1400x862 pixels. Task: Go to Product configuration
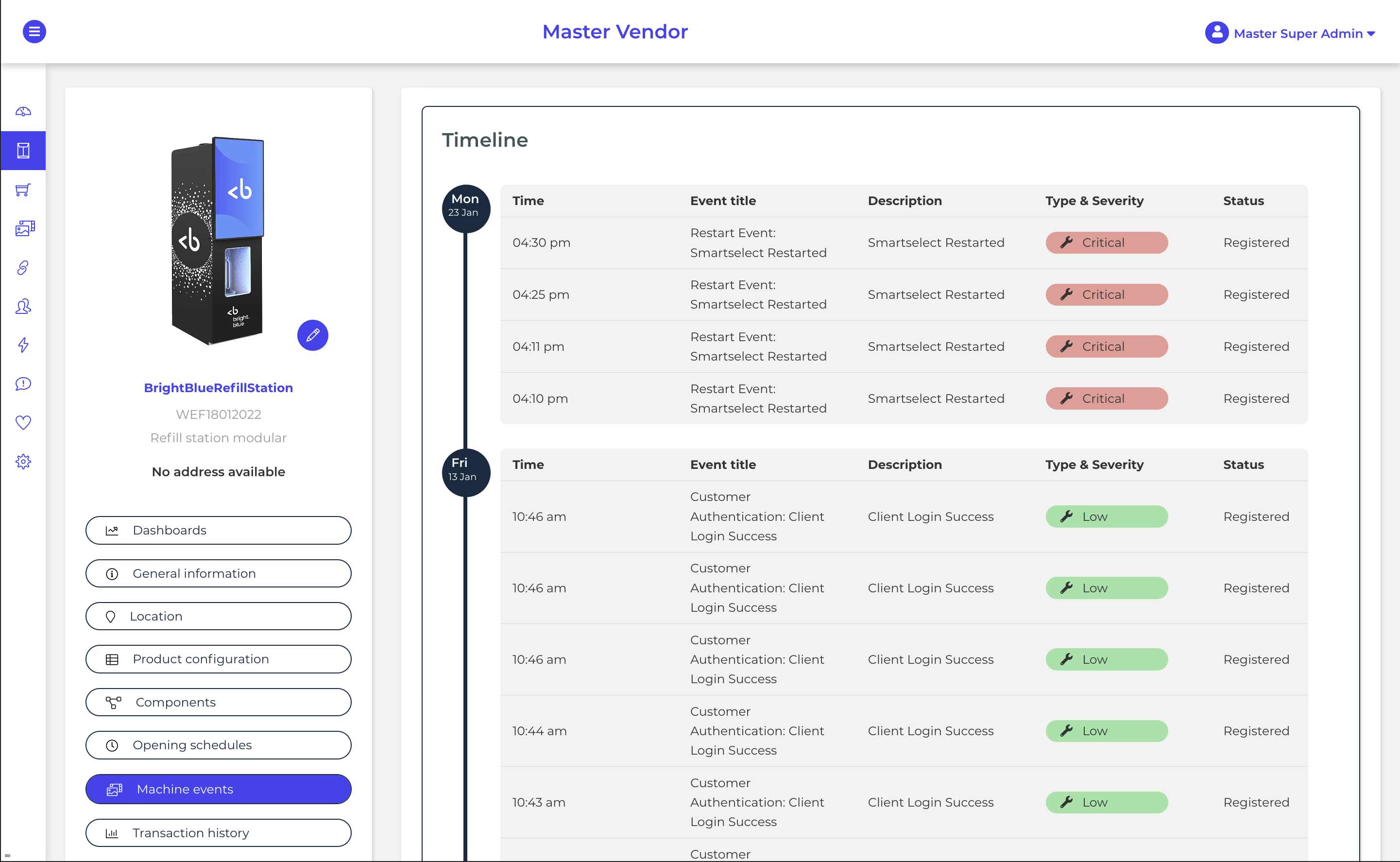tap(218, 659)
